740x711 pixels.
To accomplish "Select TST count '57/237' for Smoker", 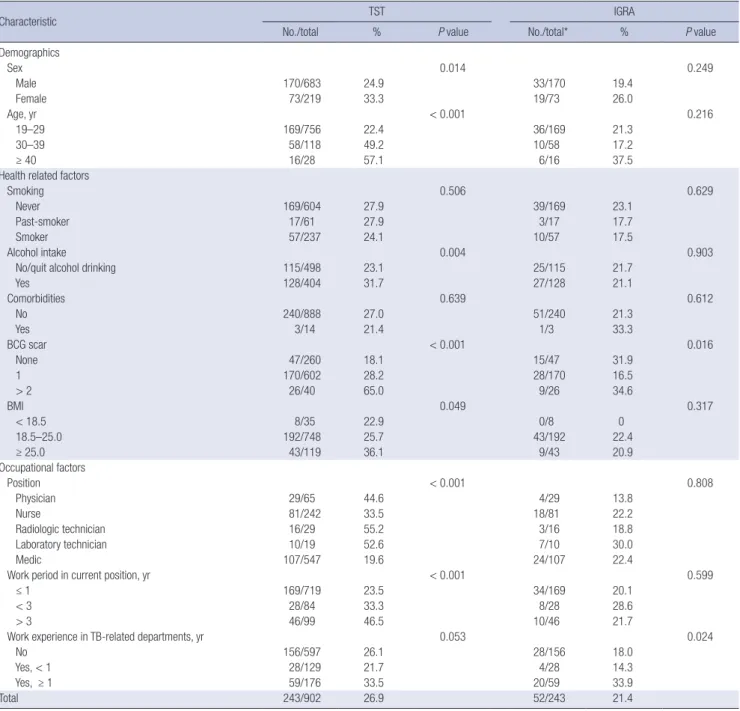I will pyautogui.click(x=305, y=237).
